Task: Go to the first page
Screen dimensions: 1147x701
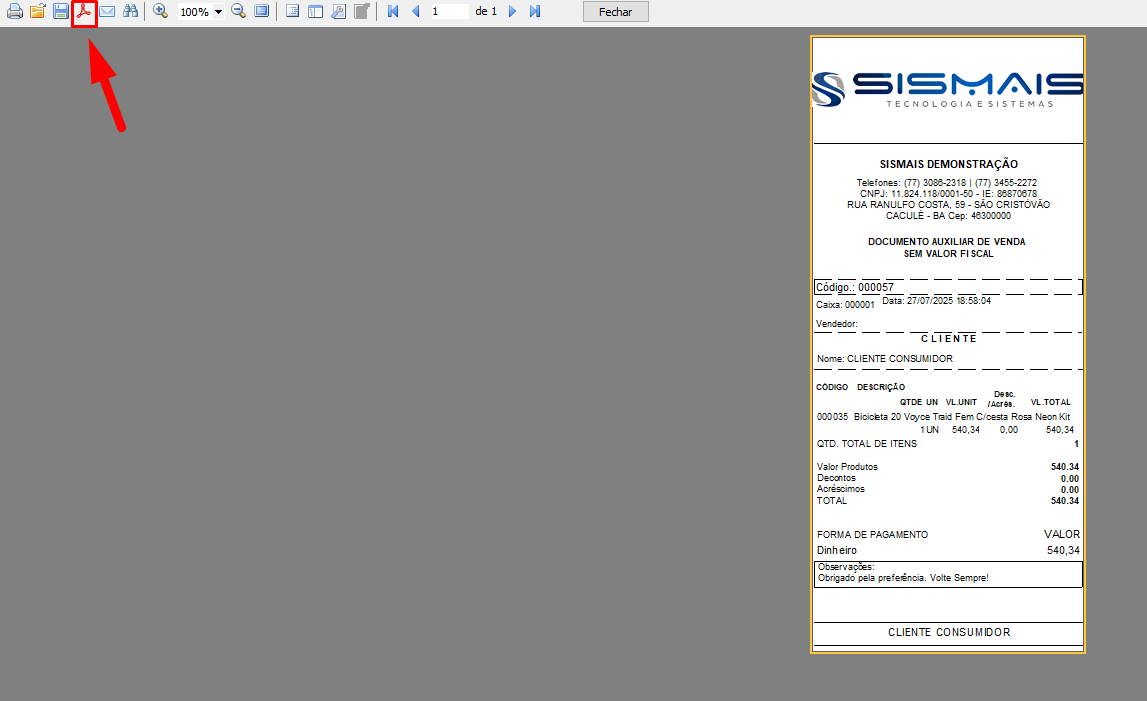Action: 392,12
